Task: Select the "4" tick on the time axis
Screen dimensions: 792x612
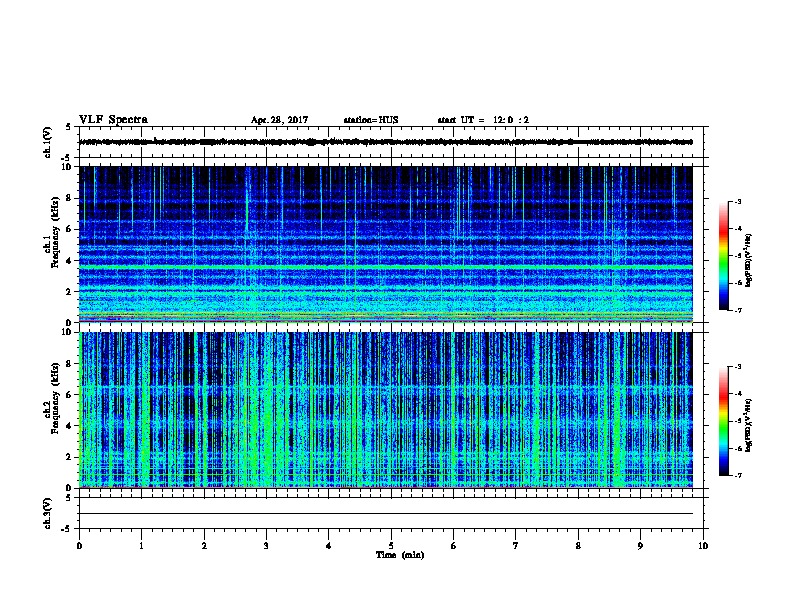Action: click(329, 546)
